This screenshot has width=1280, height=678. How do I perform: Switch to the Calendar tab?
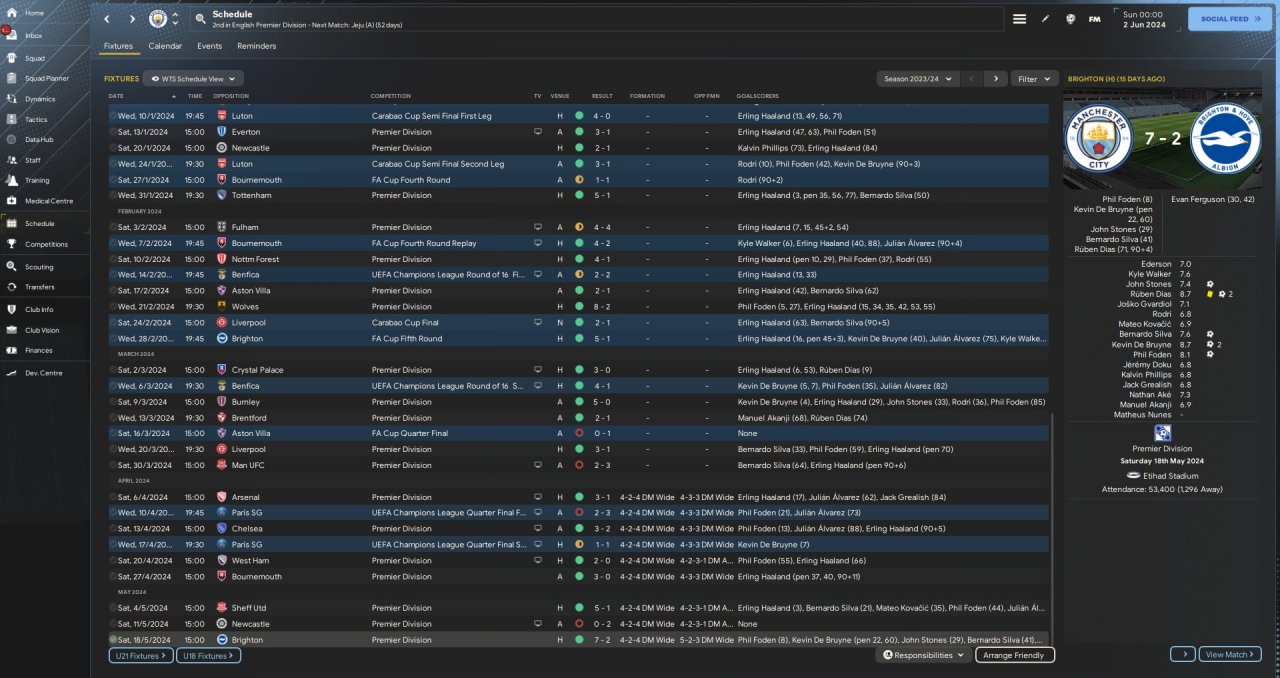(x=165, y=46)
